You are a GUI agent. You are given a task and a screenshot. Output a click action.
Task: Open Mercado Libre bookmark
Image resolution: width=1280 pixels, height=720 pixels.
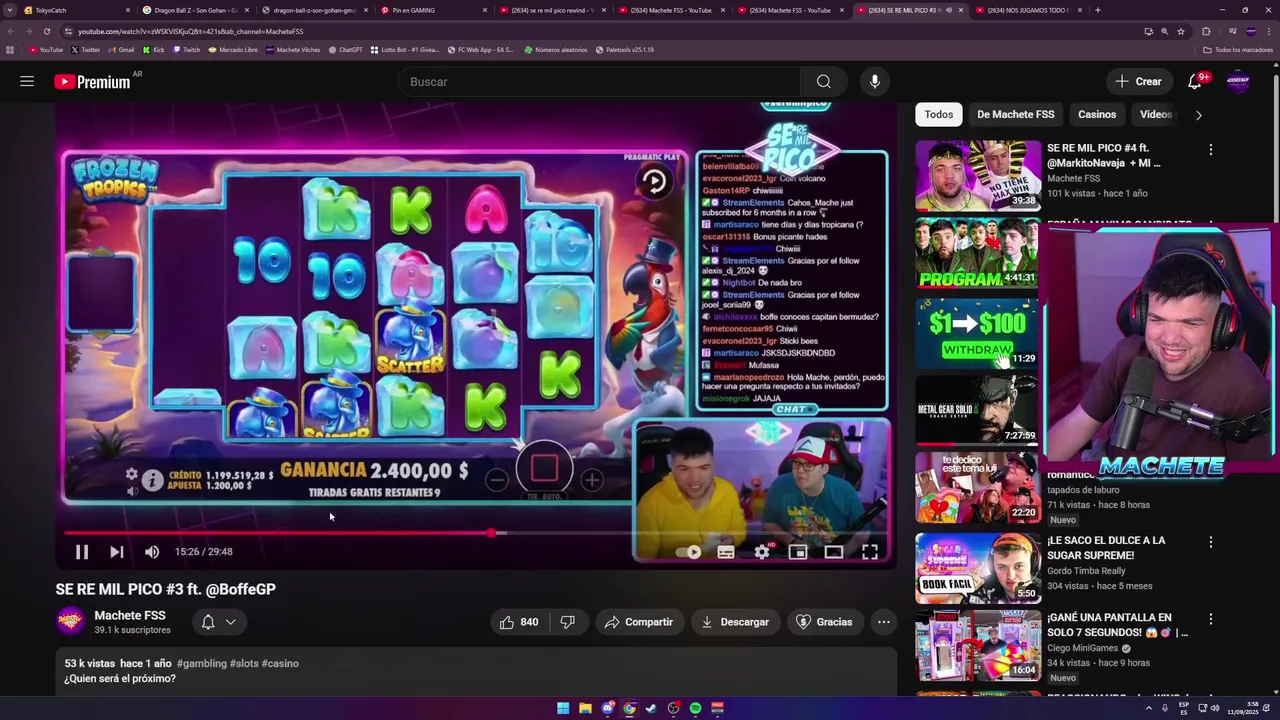(x=233, y=50)
